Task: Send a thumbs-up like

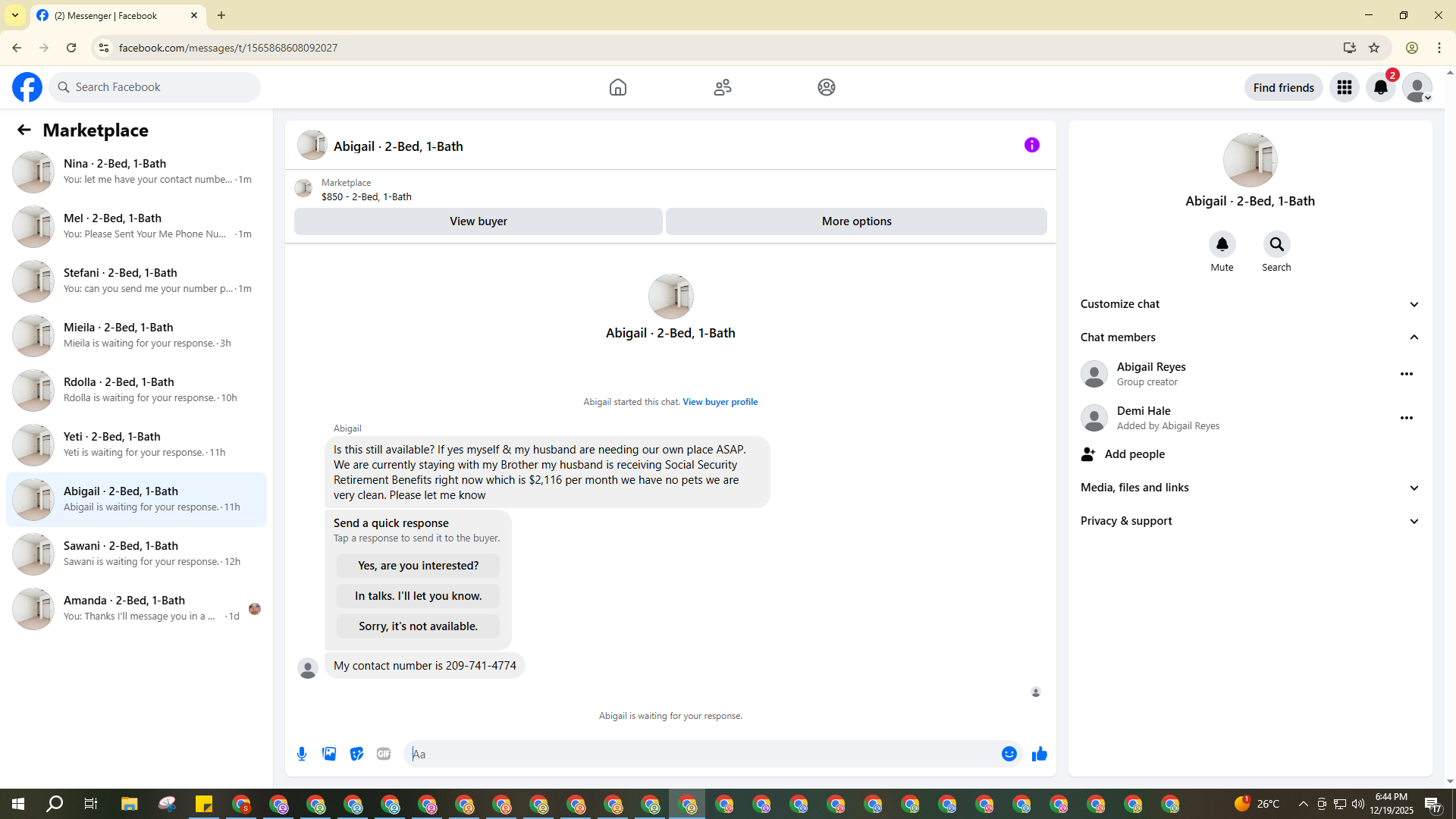Action: (1039, 754)
